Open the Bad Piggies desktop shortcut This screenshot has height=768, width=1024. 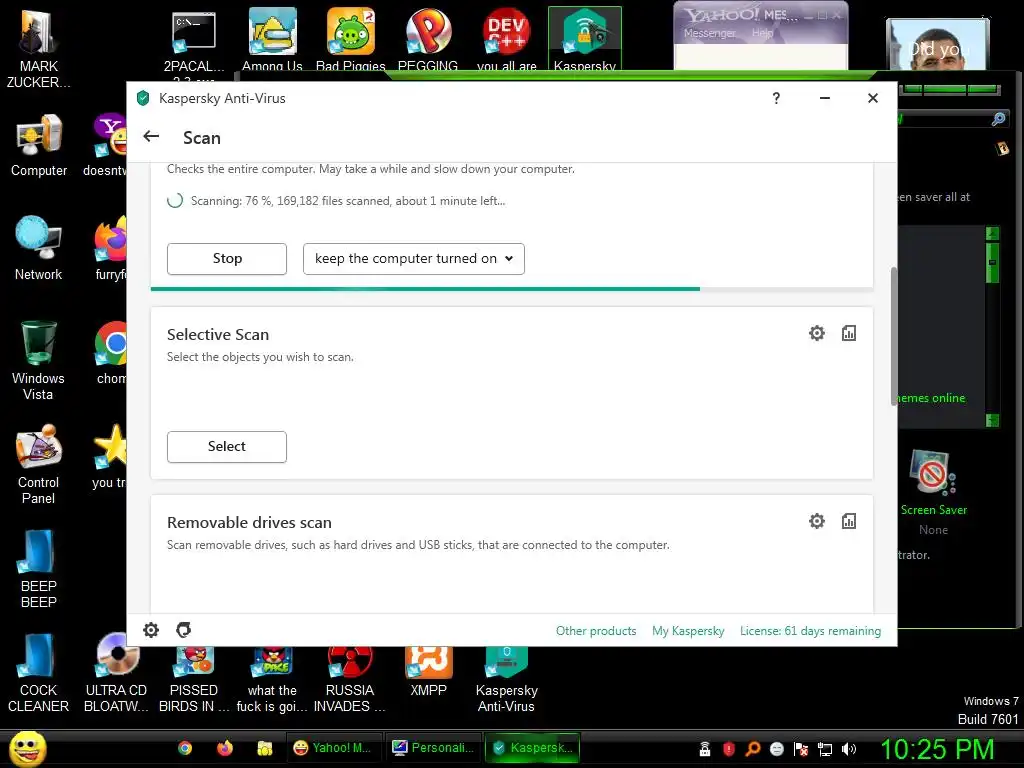pyautogui.click(x=351, y=40)
